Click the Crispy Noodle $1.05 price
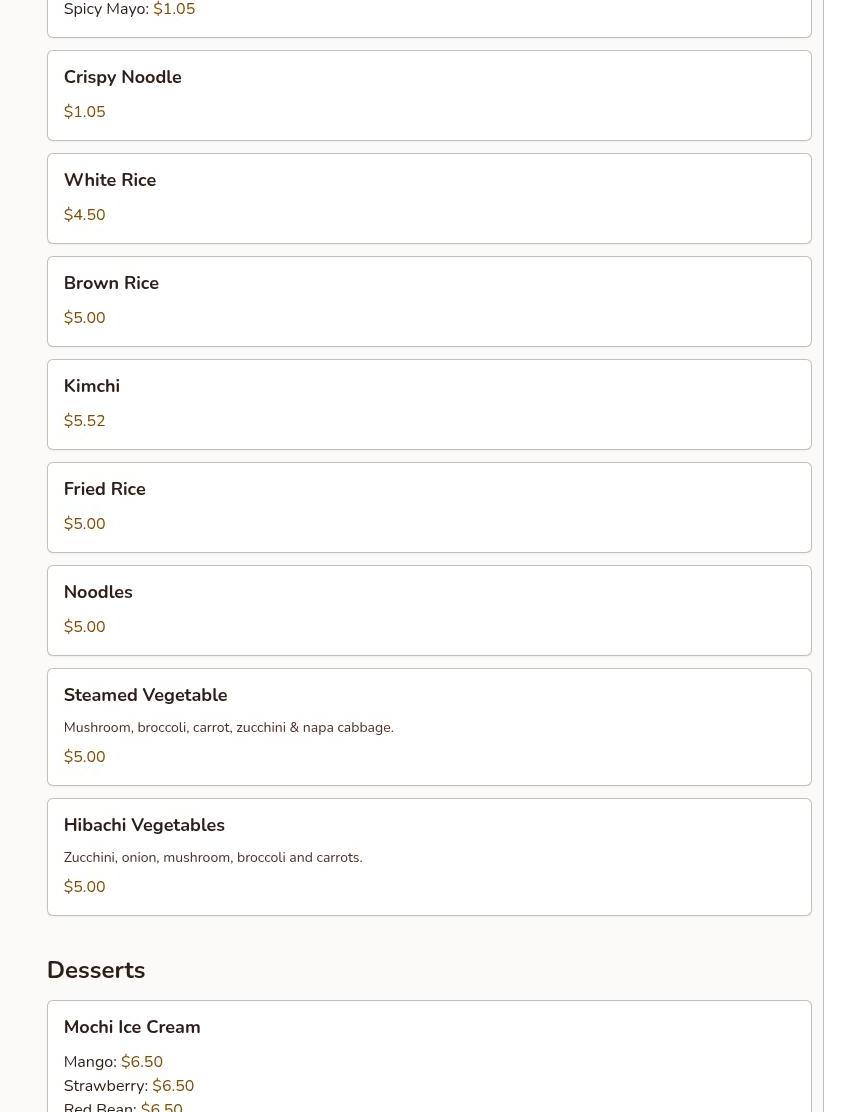Viewport: 844px width, 1112px height. [x=84, y=112]
